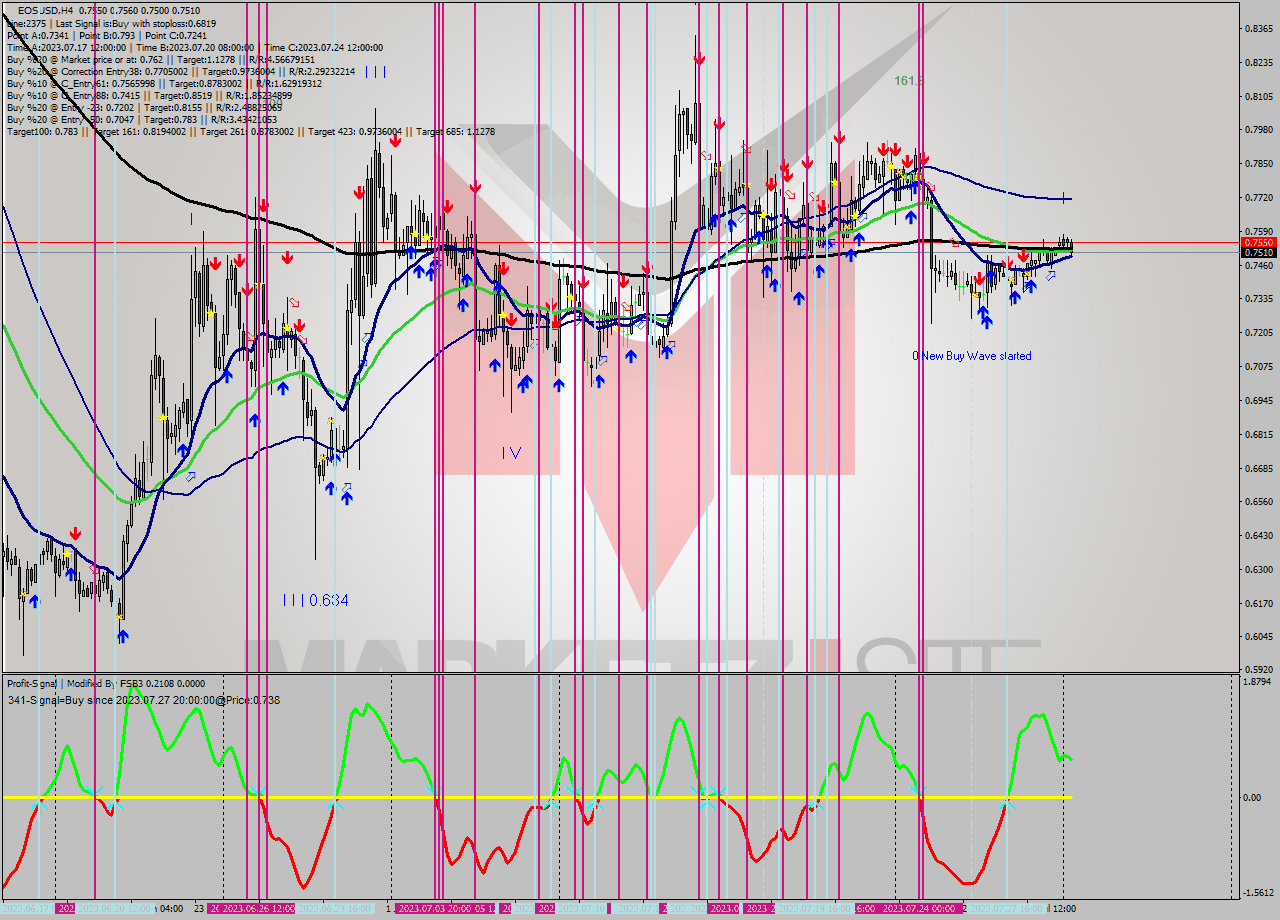1280x920 pixels.
Task: Click the 0.7335 price axis label
Action: (1258, 299)
